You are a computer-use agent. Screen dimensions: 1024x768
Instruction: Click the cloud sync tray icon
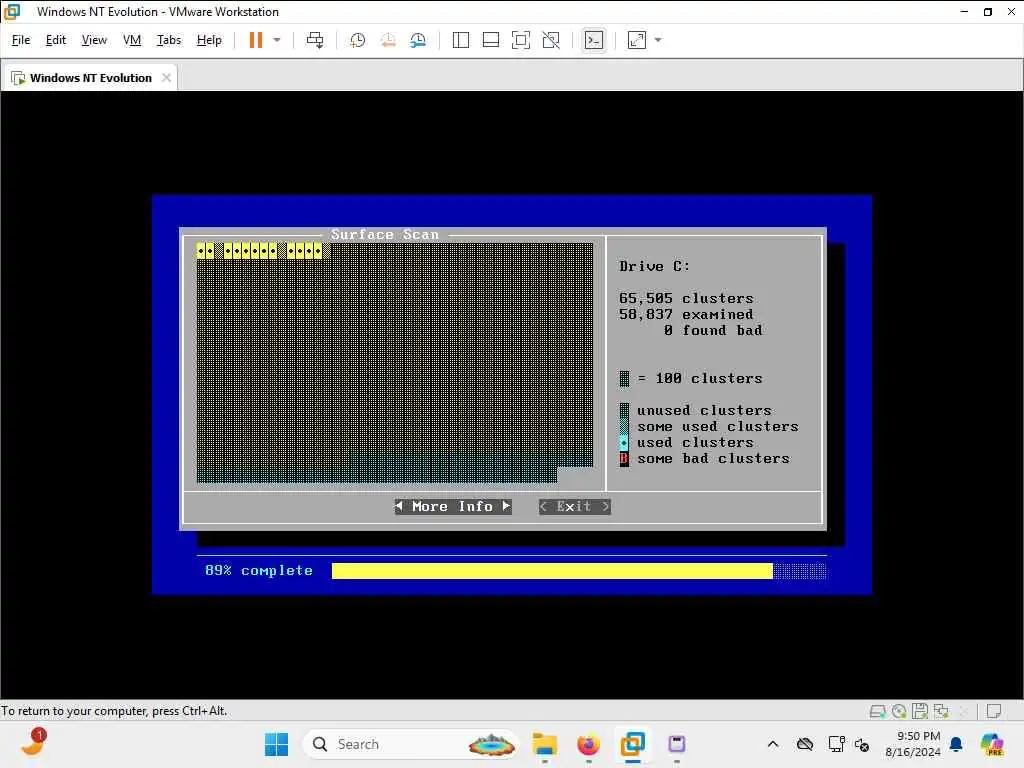805,744
